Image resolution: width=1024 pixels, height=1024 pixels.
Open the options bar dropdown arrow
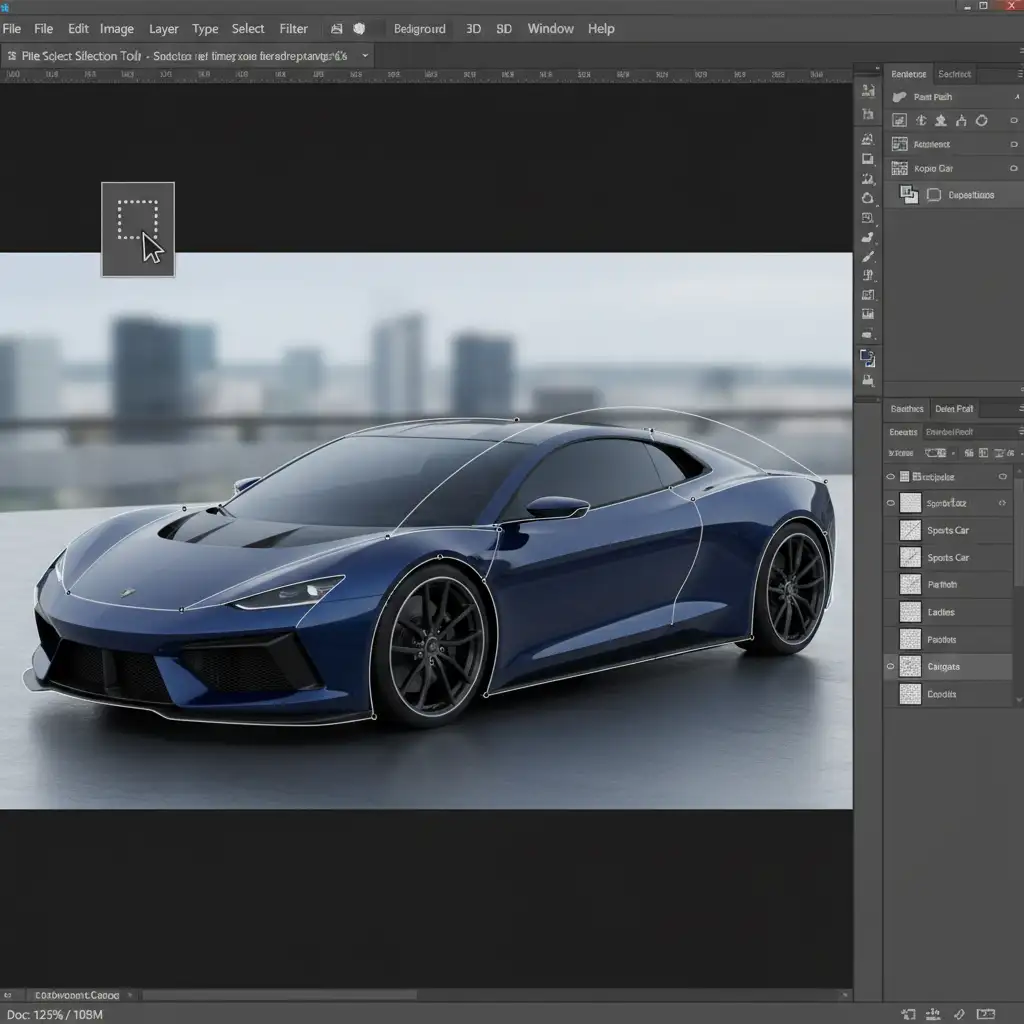(364, 56)
